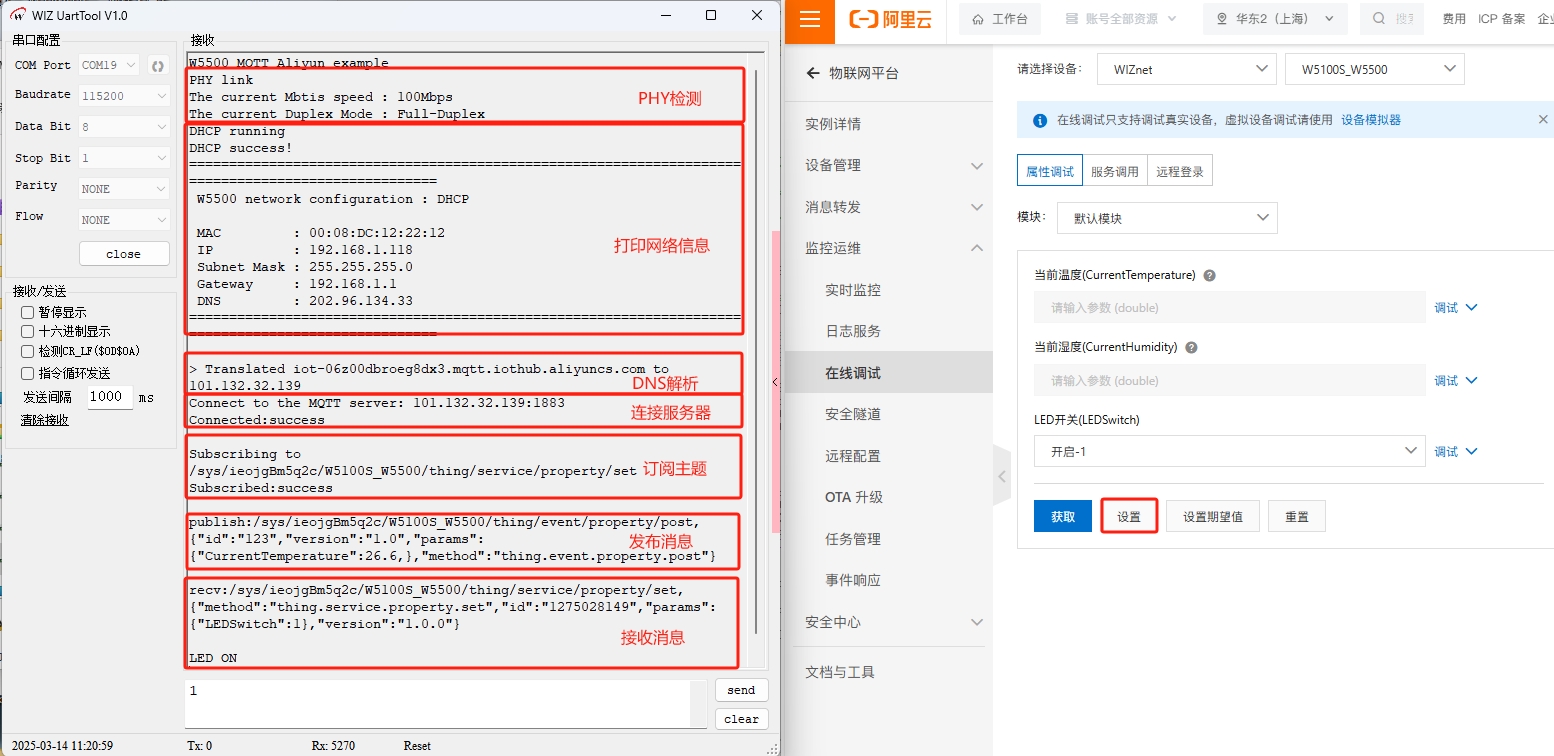Enable the 暂停显示 checkbox
This screenshot has height=756, width=1554.
click(x=28, y=312)
